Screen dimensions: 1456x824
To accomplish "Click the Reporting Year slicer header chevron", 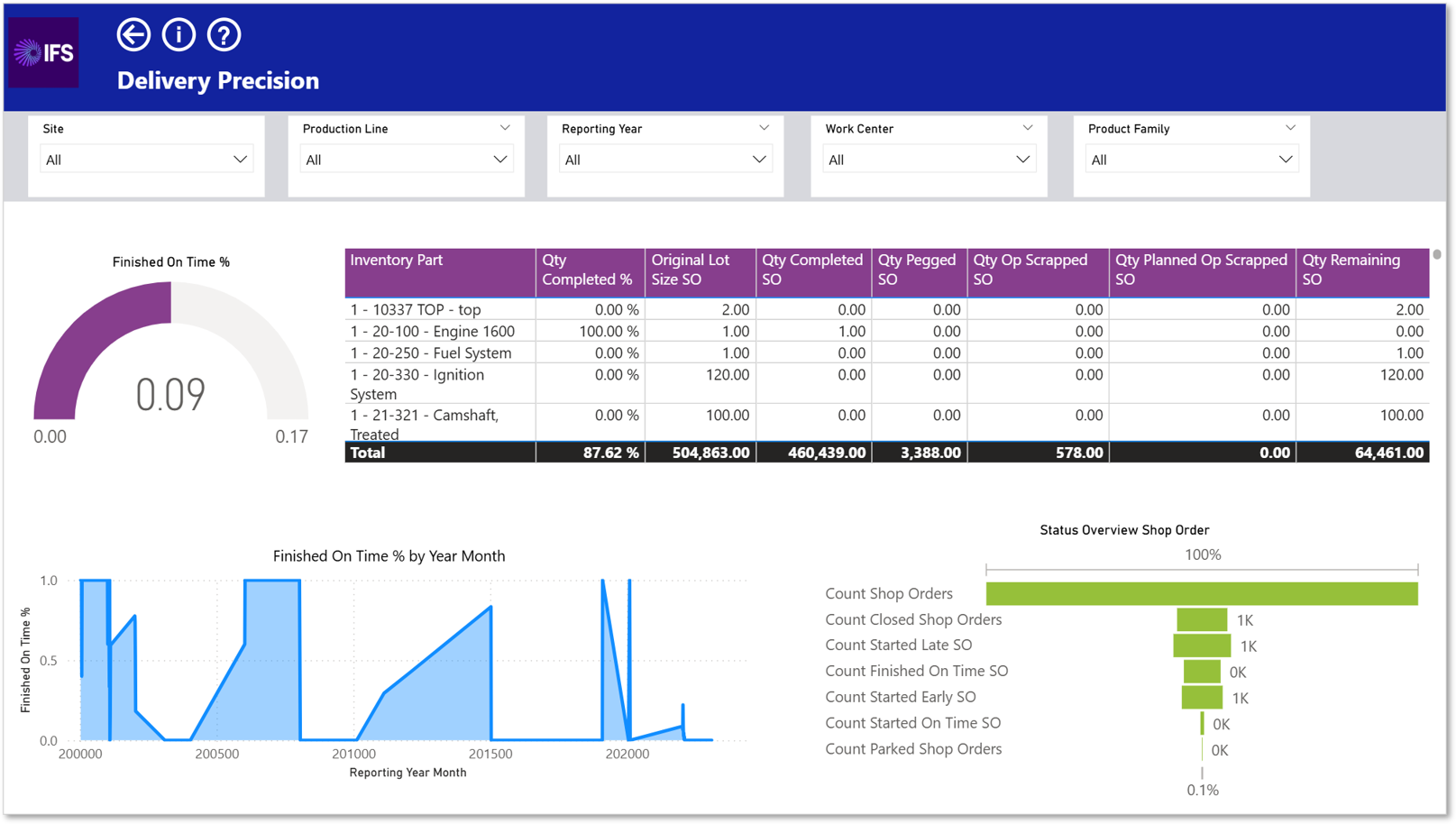I will tap(764, 128).
